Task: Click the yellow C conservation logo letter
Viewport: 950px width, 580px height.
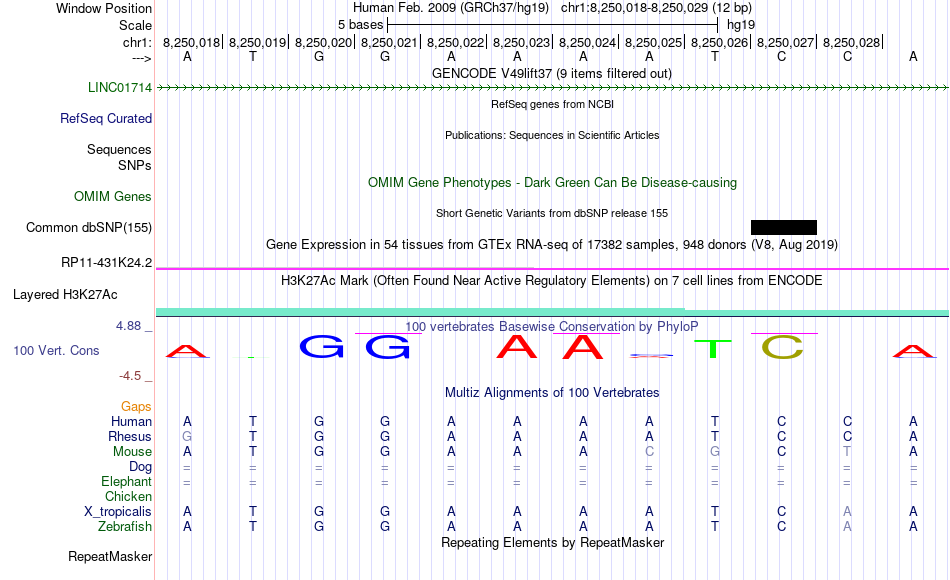Action: (x=782, y=347)
